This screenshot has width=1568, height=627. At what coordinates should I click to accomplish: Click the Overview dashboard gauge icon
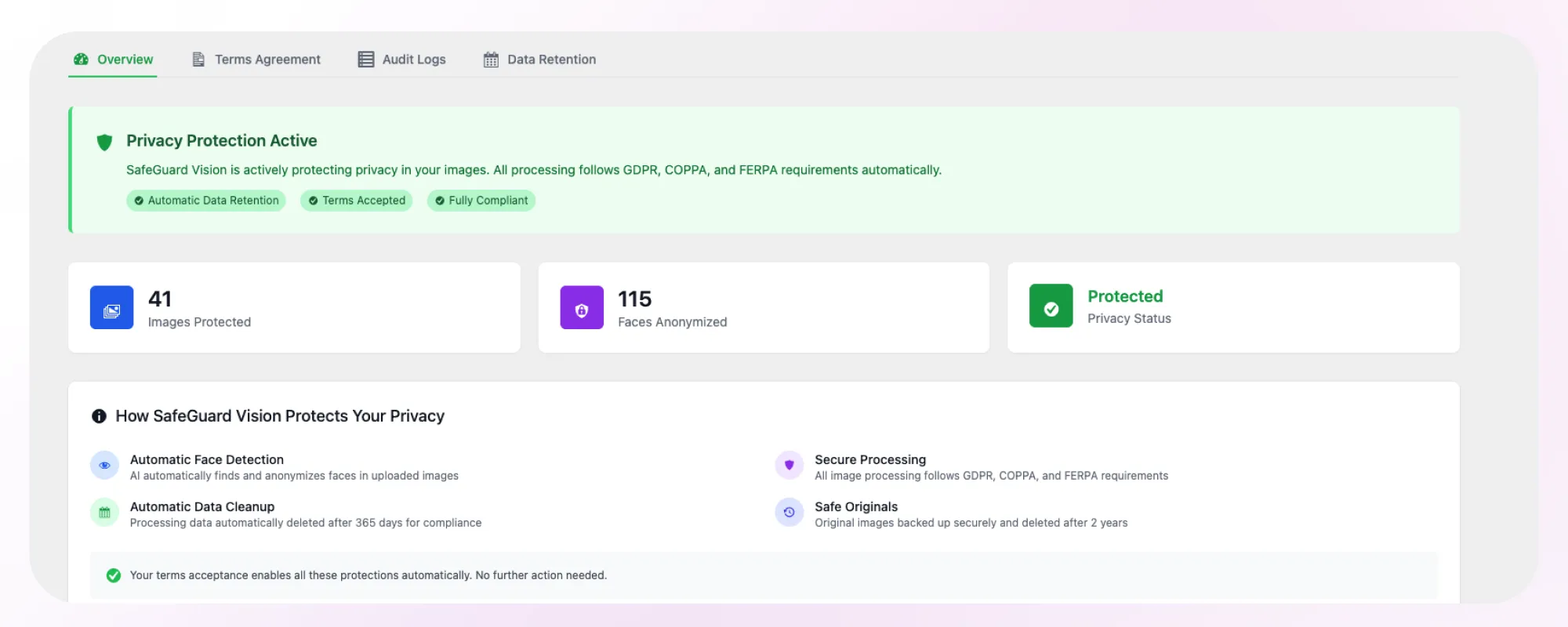click(81, 60)
